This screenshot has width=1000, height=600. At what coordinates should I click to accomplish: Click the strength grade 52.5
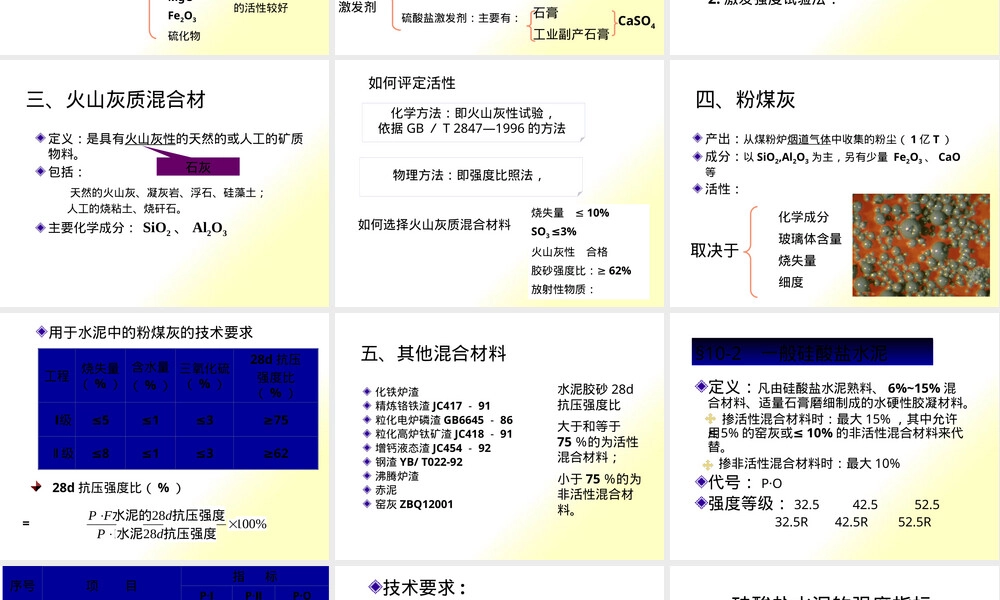pyautogui.click(x=927, y=505)
